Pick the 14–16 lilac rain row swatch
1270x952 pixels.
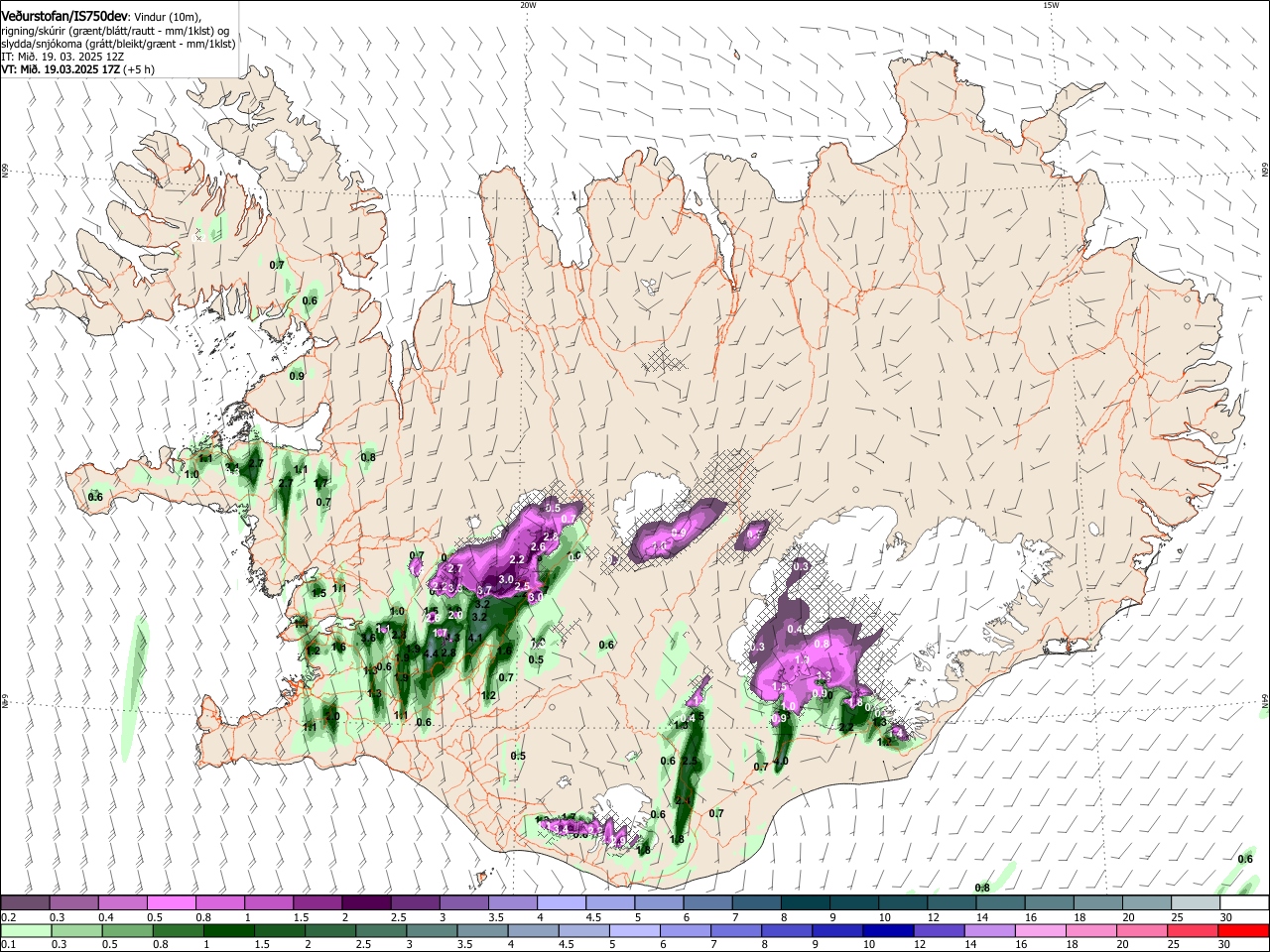click(991, 930)
